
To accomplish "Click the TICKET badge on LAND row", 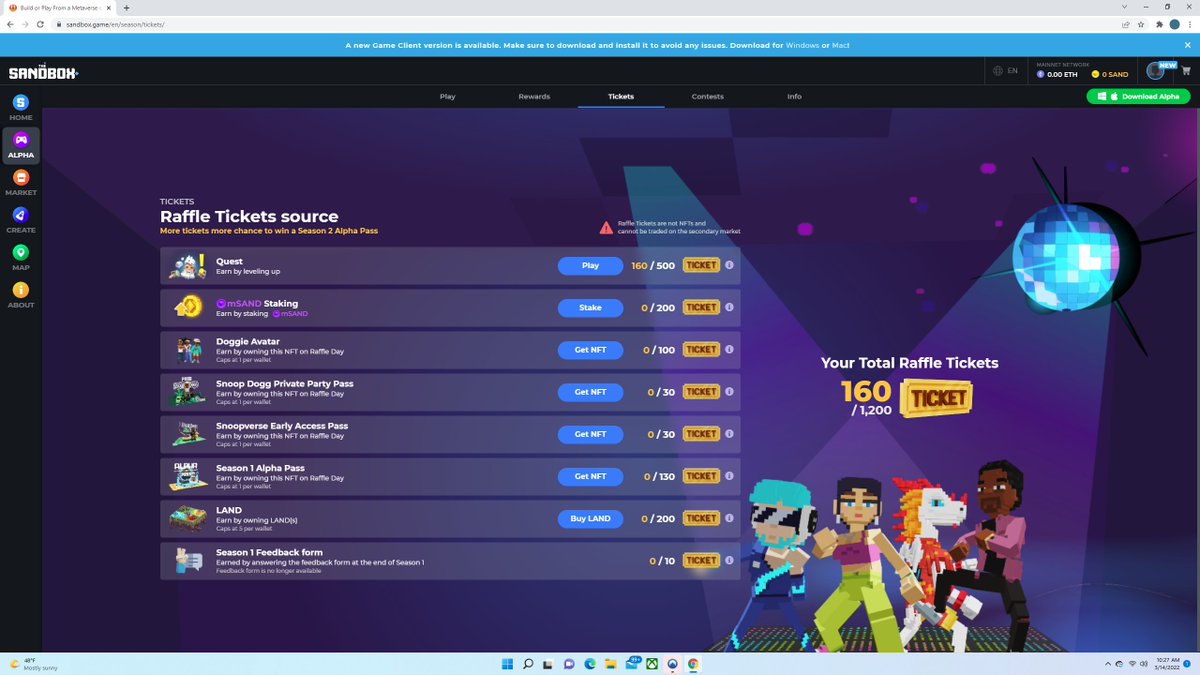I will (701, 518).
